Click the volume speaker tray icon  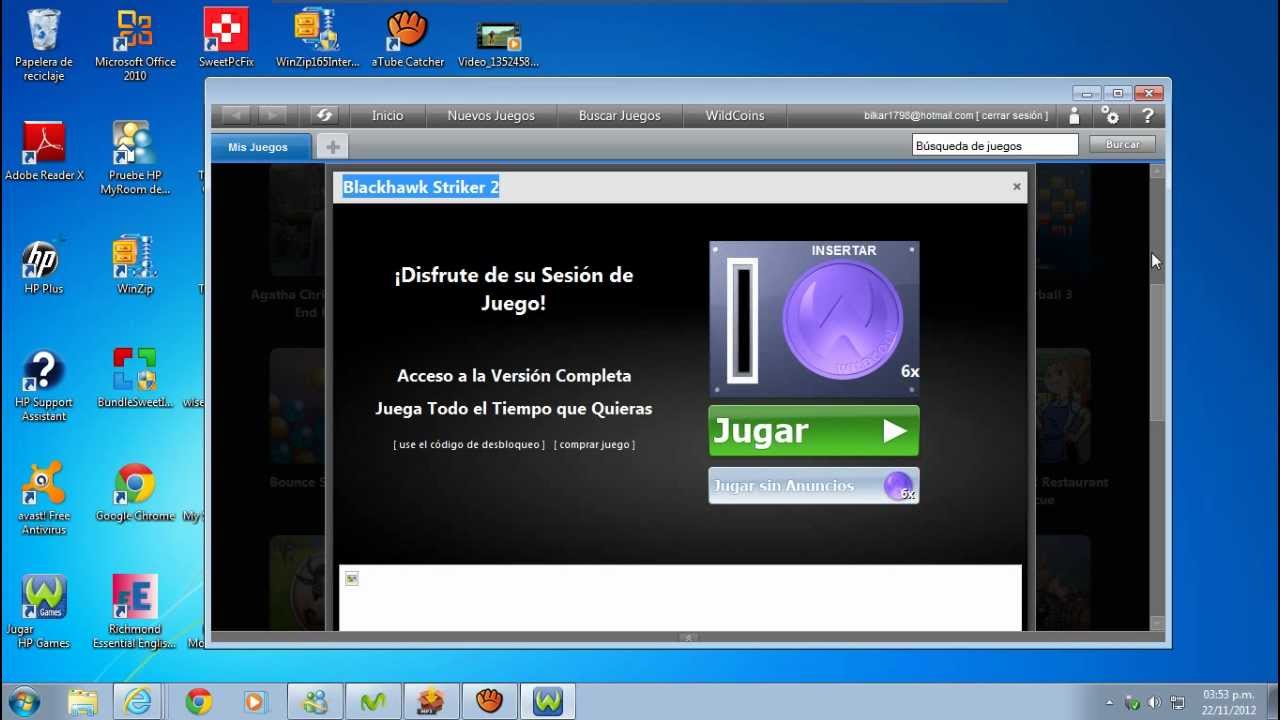coord(1155,702)
